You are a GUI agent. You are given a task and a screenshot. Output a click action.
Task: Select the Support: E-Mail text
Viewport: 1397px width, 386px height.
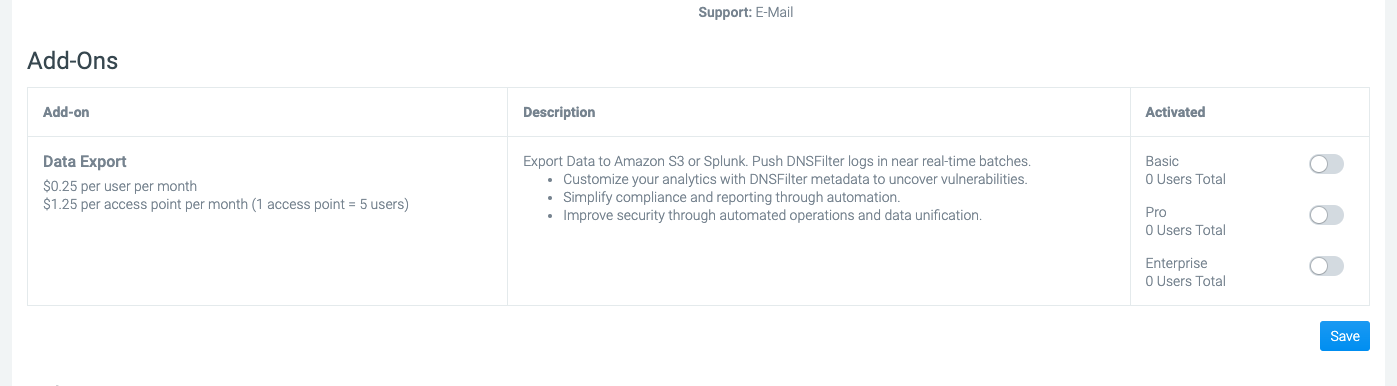tap(746, 13)
